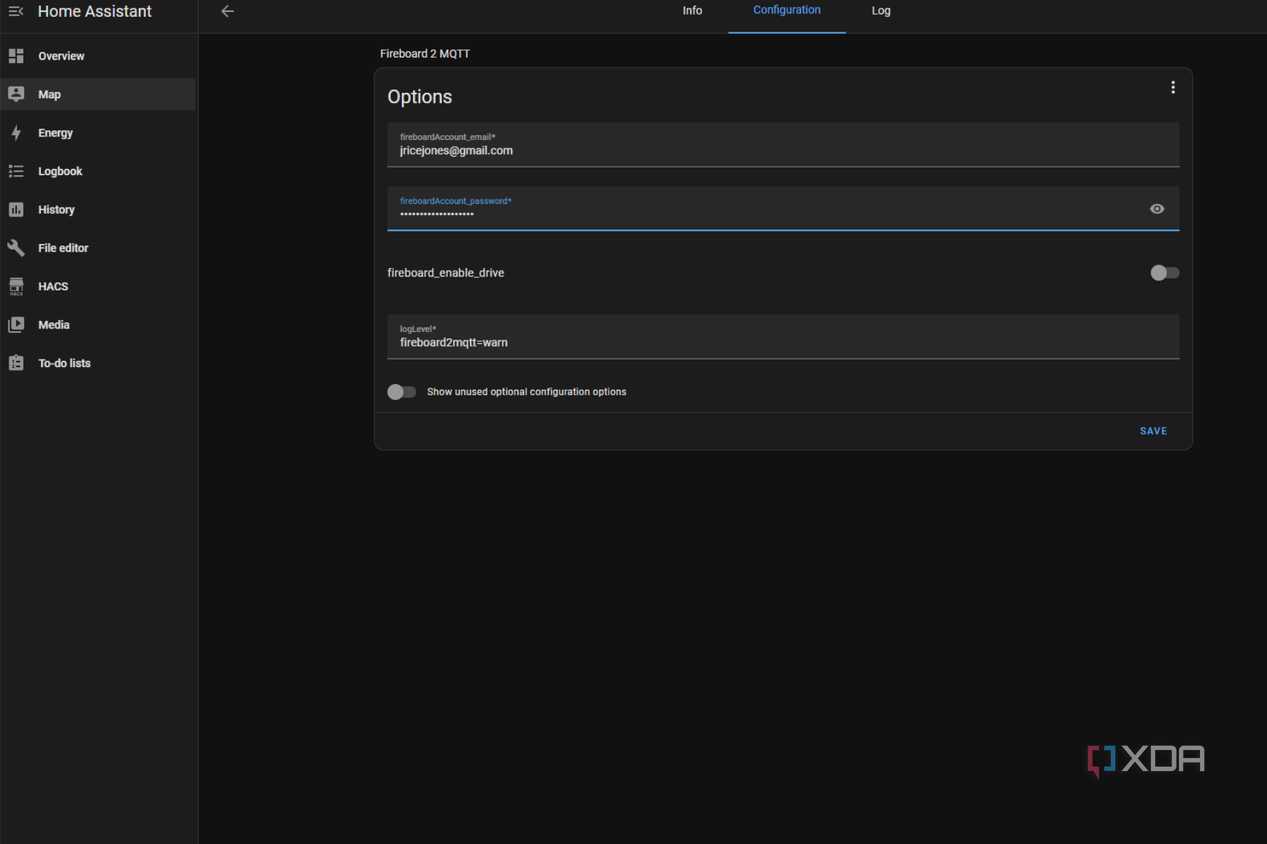Save the add-on options
This screenshot has height=844, width=1267.
(x=1153, y=431)
